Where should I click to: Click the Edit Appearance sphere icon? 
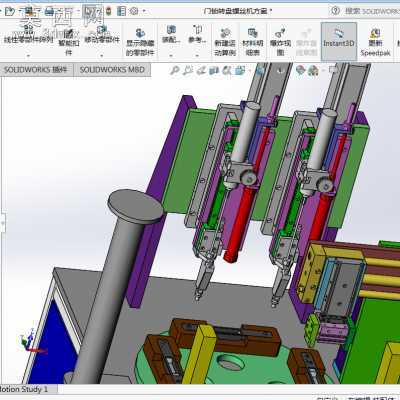click(301, 70)
